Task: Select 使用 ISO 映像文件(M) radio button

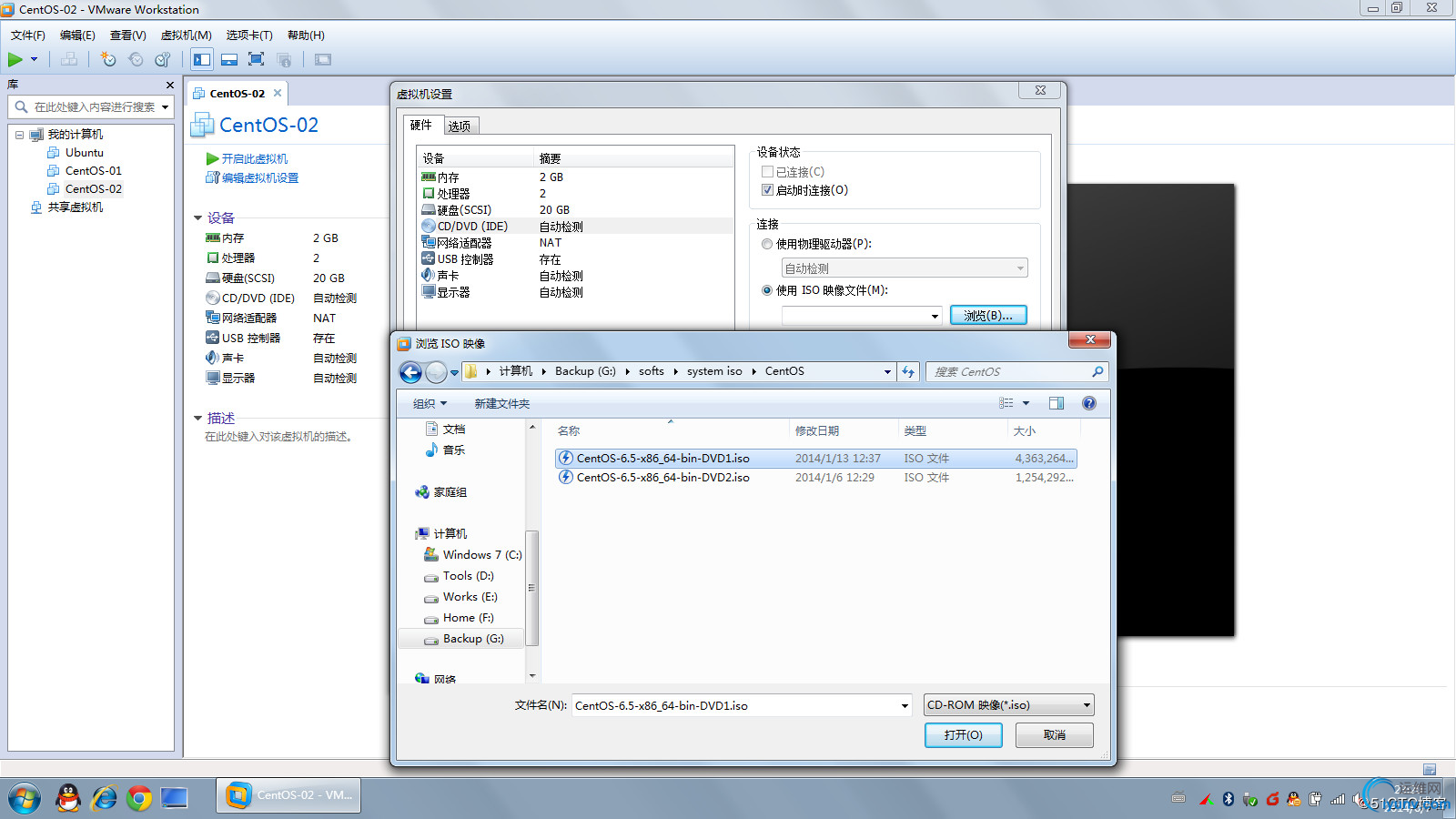Action: pos(767,290)
